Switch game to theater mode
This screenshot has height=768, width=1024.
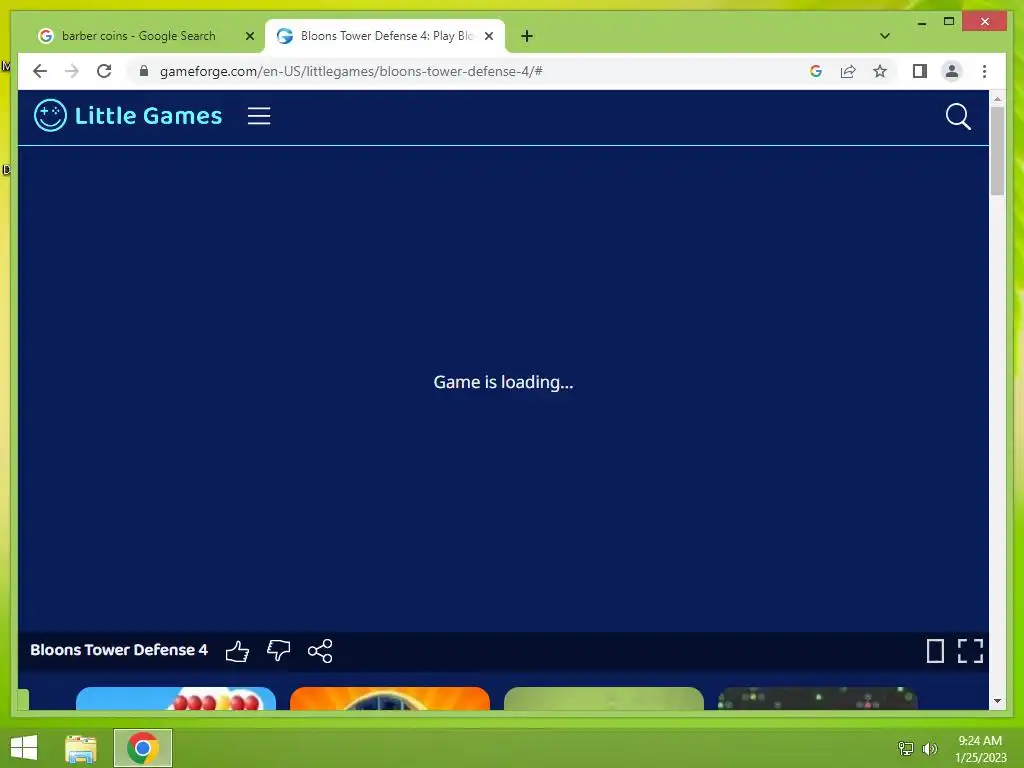click(x=935, y=651)
